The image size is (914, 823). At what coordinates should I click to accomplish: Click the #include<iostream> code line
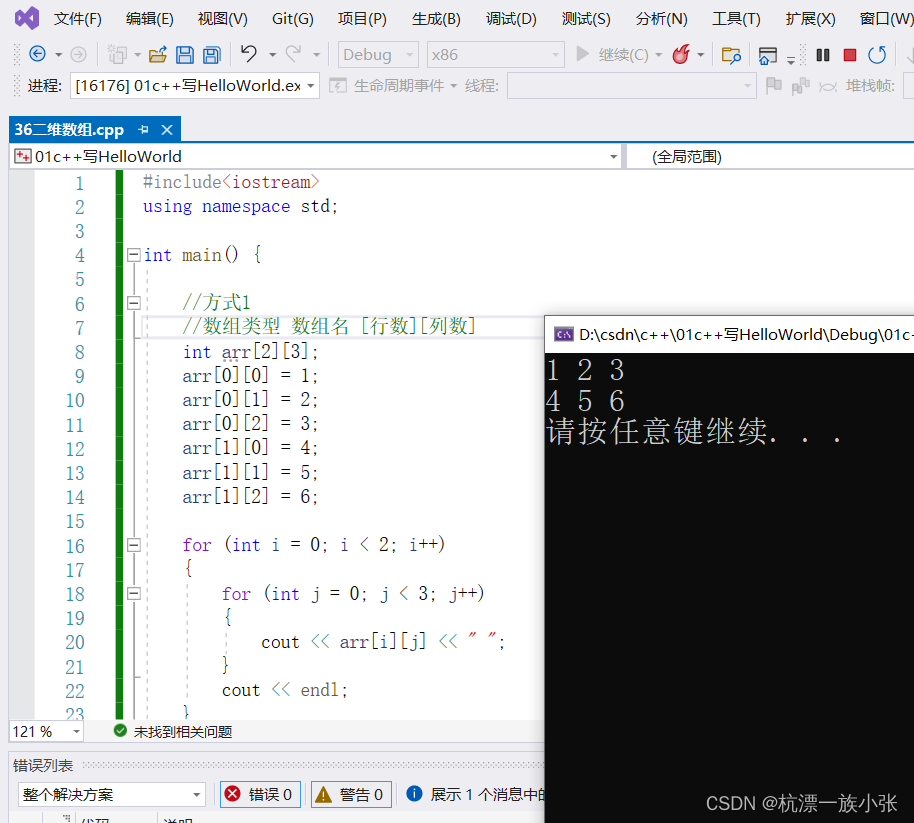[x=231, y=182]
